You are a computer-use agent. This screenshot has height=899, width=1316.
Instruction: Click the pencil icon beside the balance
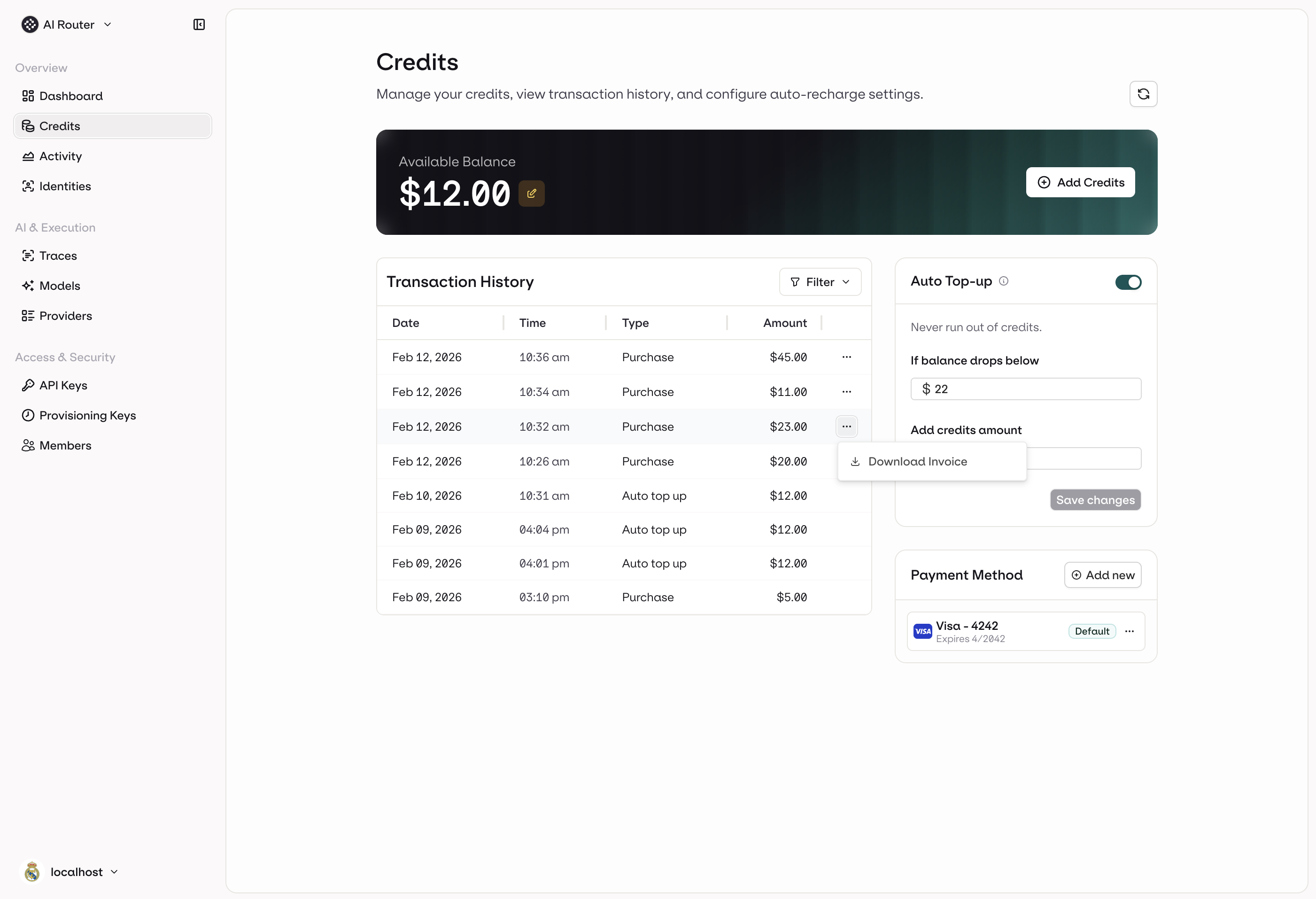click(531, 193)
